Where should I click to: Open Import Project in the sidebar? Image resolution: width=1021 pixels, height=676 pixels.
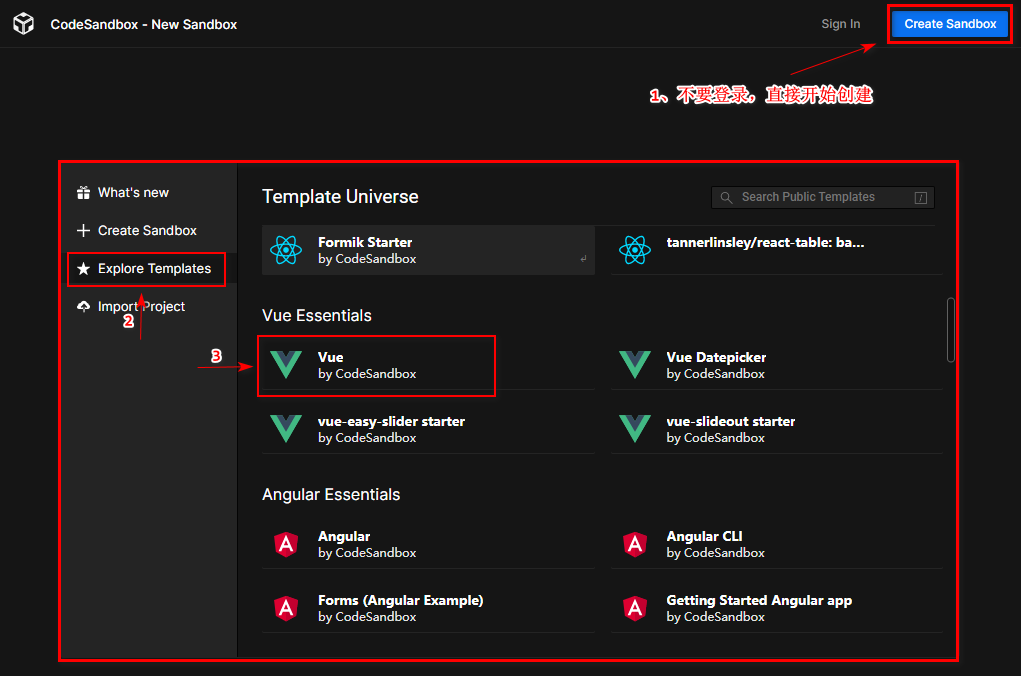pyautogui.click(x=141, y=306)
